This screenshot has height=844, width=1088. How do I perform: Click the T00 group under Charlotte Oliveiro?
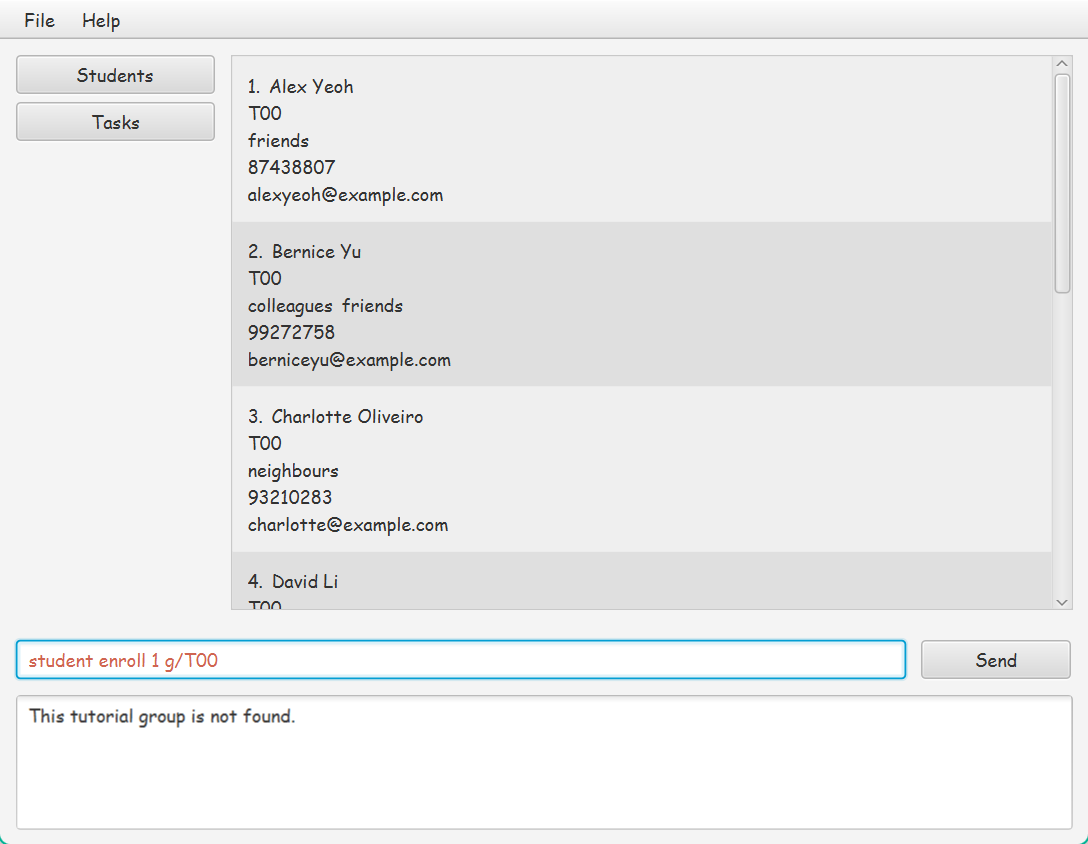264,444
